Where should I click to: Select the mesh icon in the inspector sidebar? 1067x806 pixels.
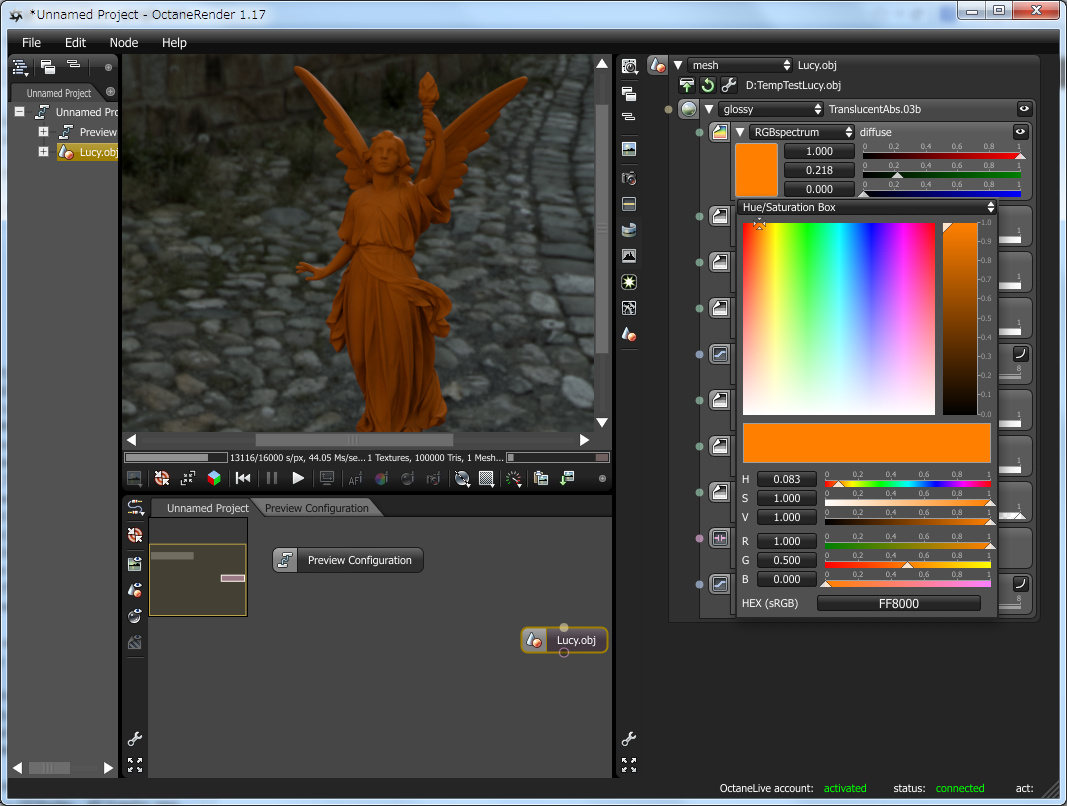coord(629,334)
